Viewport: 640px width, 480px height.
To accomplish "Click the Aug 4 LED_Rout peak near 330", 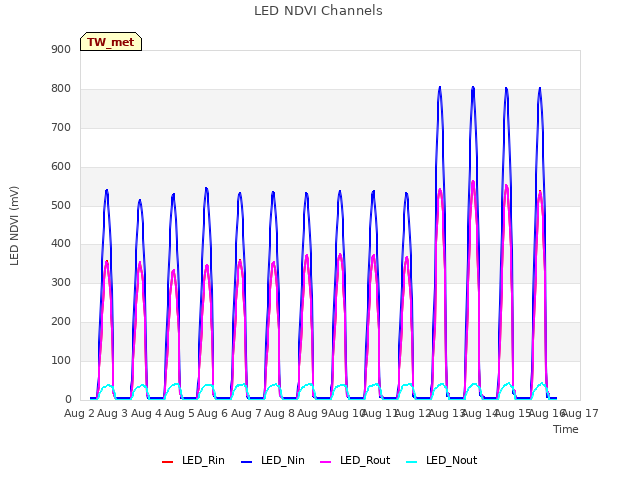I will (173, 271).
